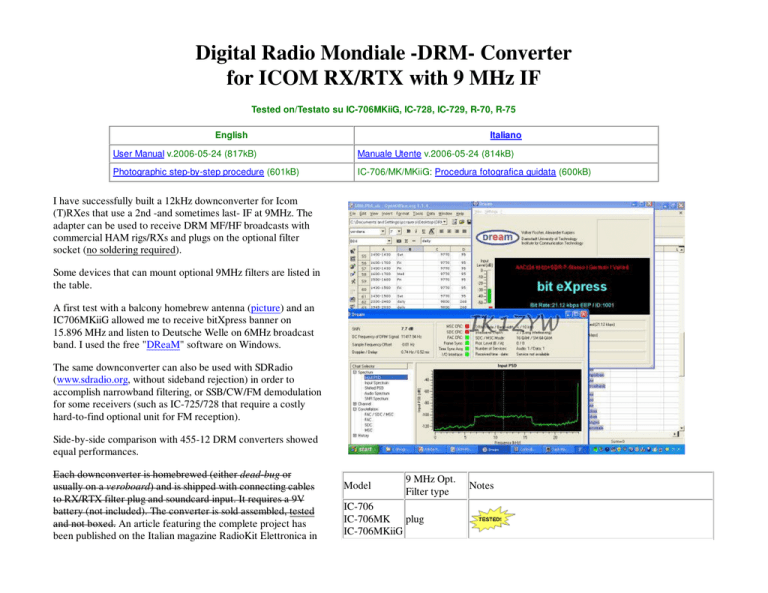Click the bold B icon in the spreadsheet toolbar

pyautogui.click(x=408, y=231)
